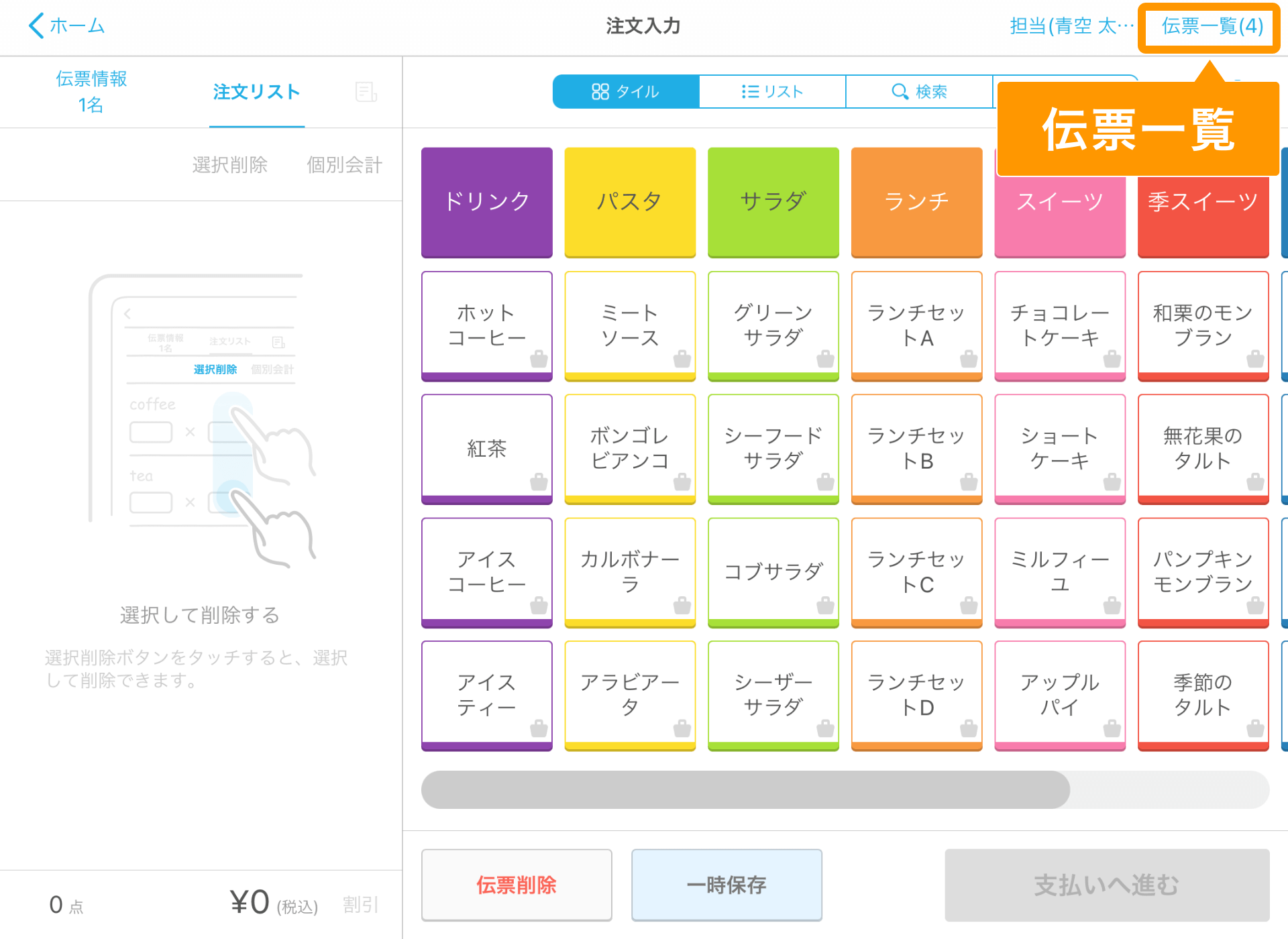Add ボンゴレビアンコ to the order

tap(630, 449)
